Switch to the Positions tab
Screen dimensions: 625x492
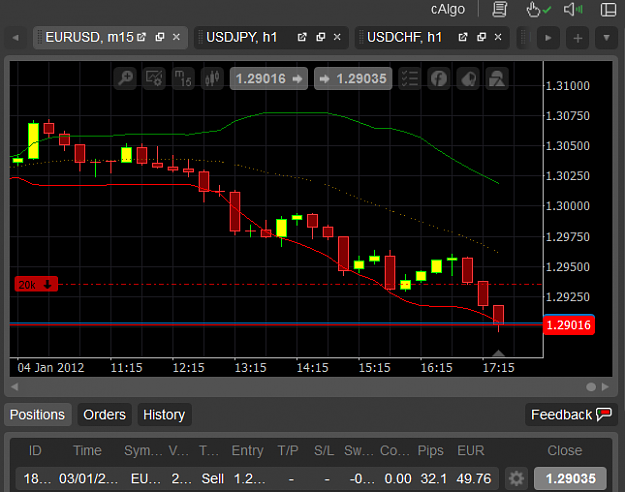click(x=37, y=415)
